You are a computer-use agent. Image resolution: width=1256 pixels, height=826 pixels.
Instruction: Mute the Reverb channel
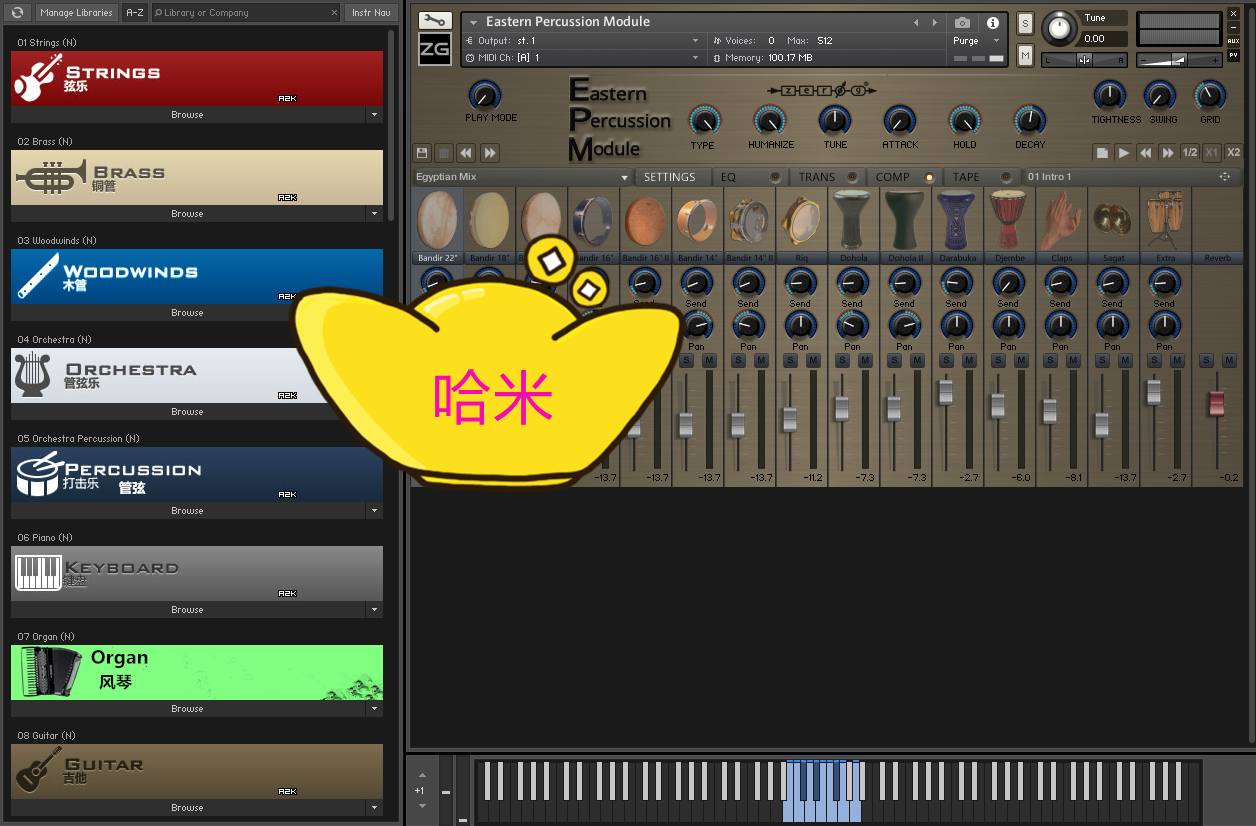pos(1229,360)
